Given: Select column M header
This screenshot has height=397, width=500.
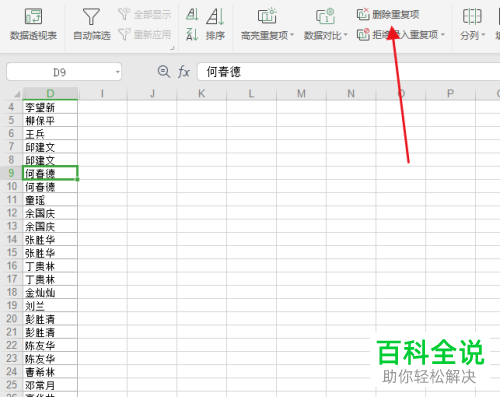Looking at the screenshot, I should pyautogui.click(x=301, y=93).
